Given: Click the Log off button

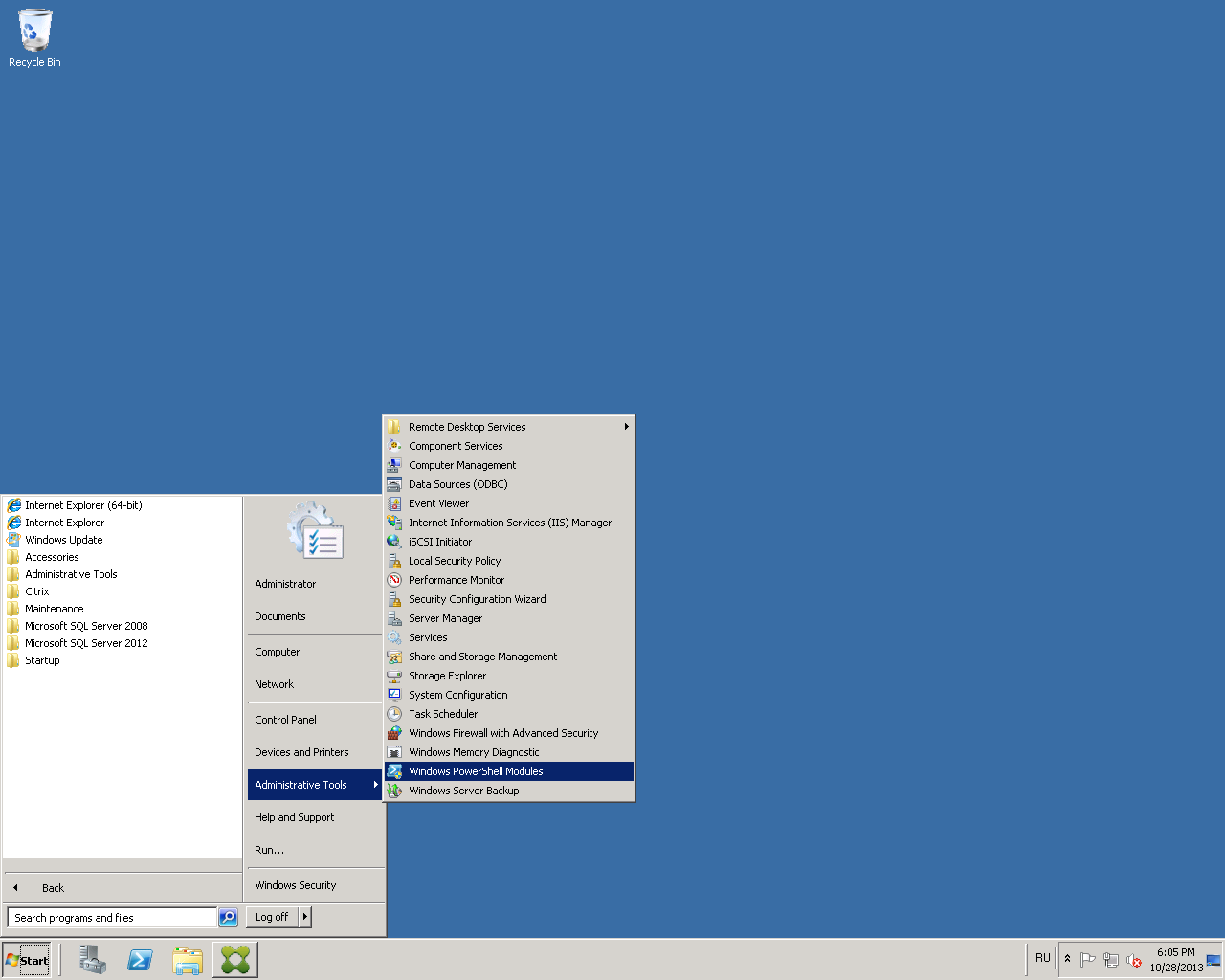Looking at the screenshot, I should [x=273, y=917].
